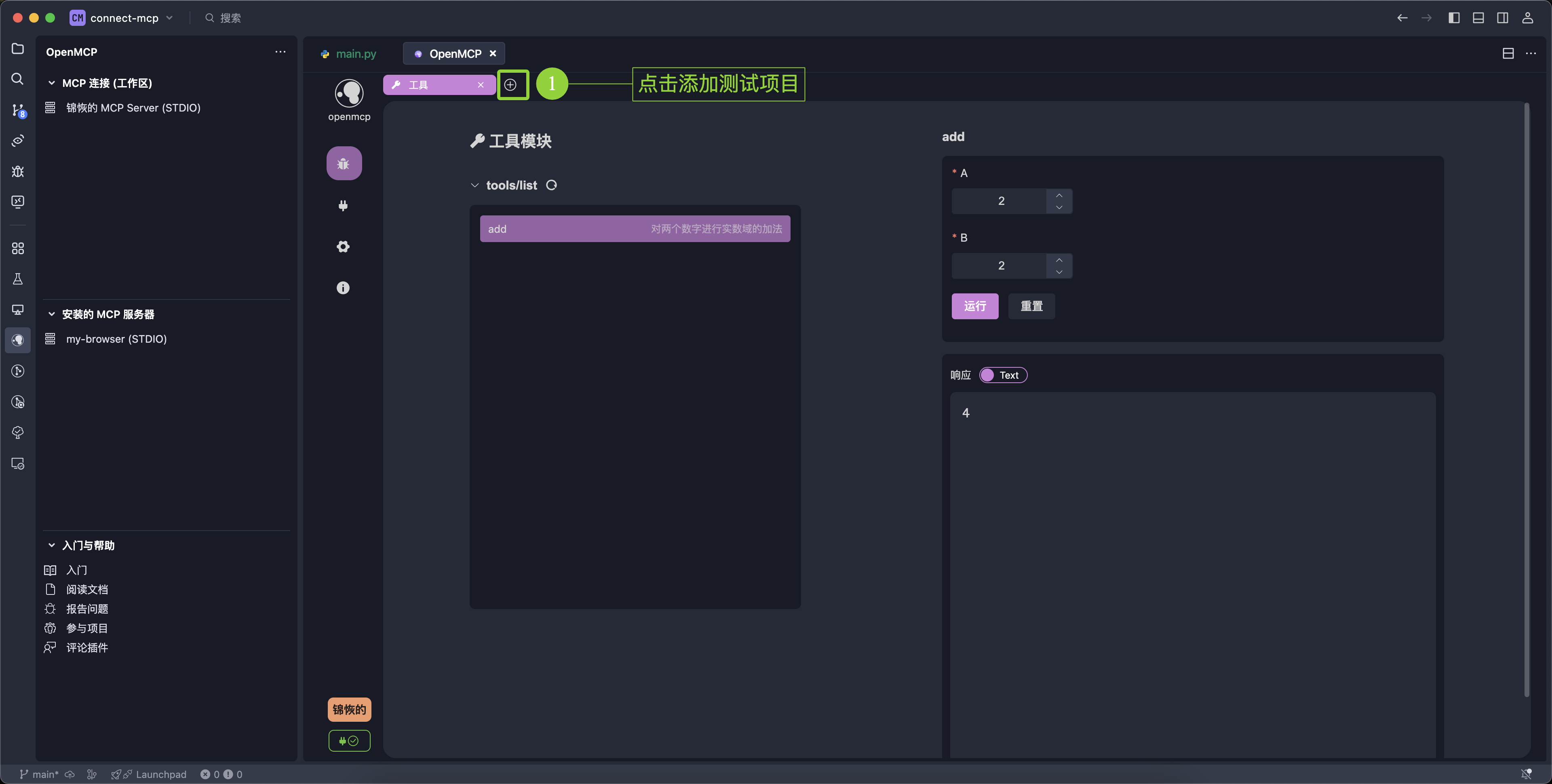Open source control icon with badge 8
Viewport: 1552px width, 784px height.
tap(17, 110)
